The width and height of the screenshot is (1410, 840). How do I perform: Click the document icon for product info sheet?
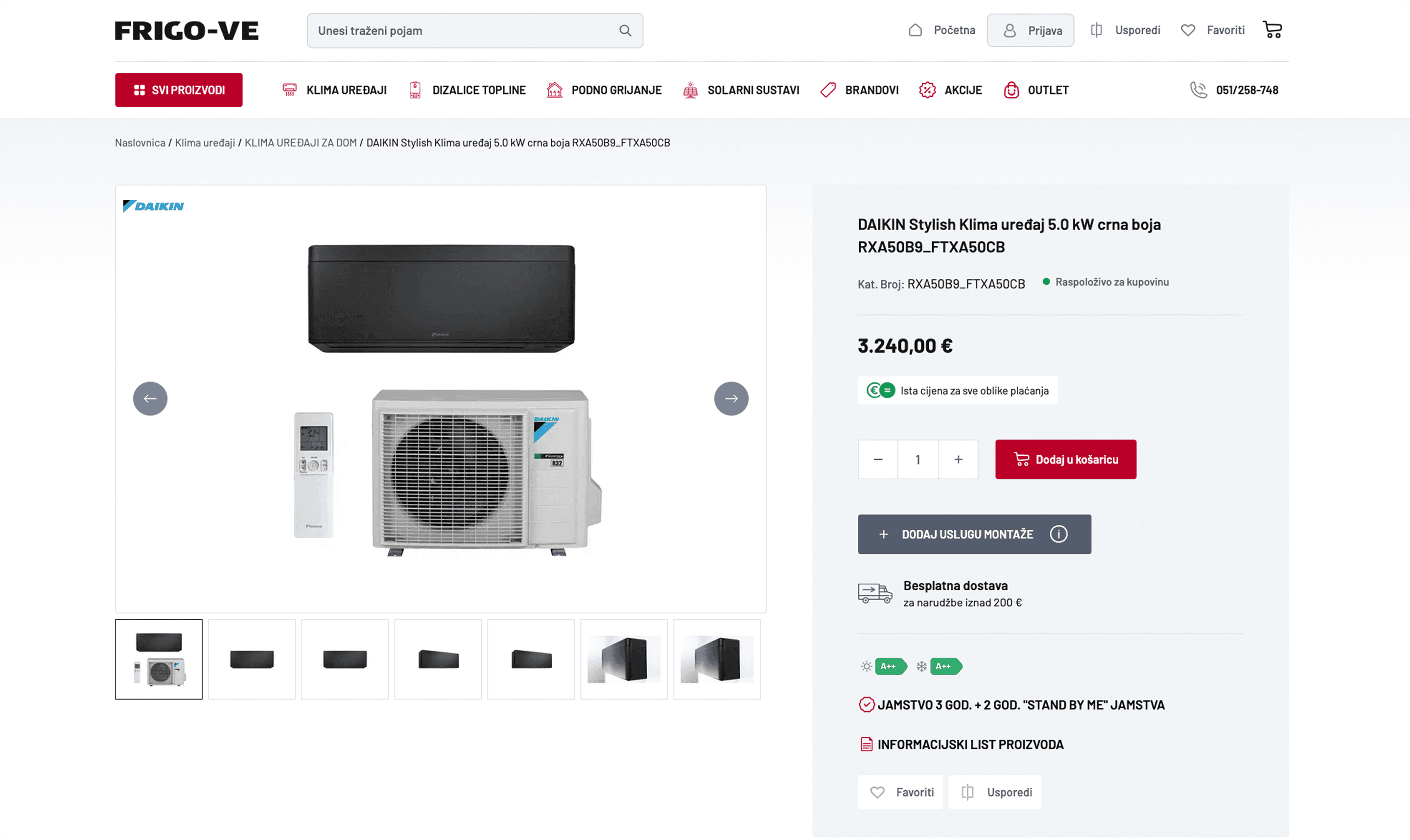point(866,745)
